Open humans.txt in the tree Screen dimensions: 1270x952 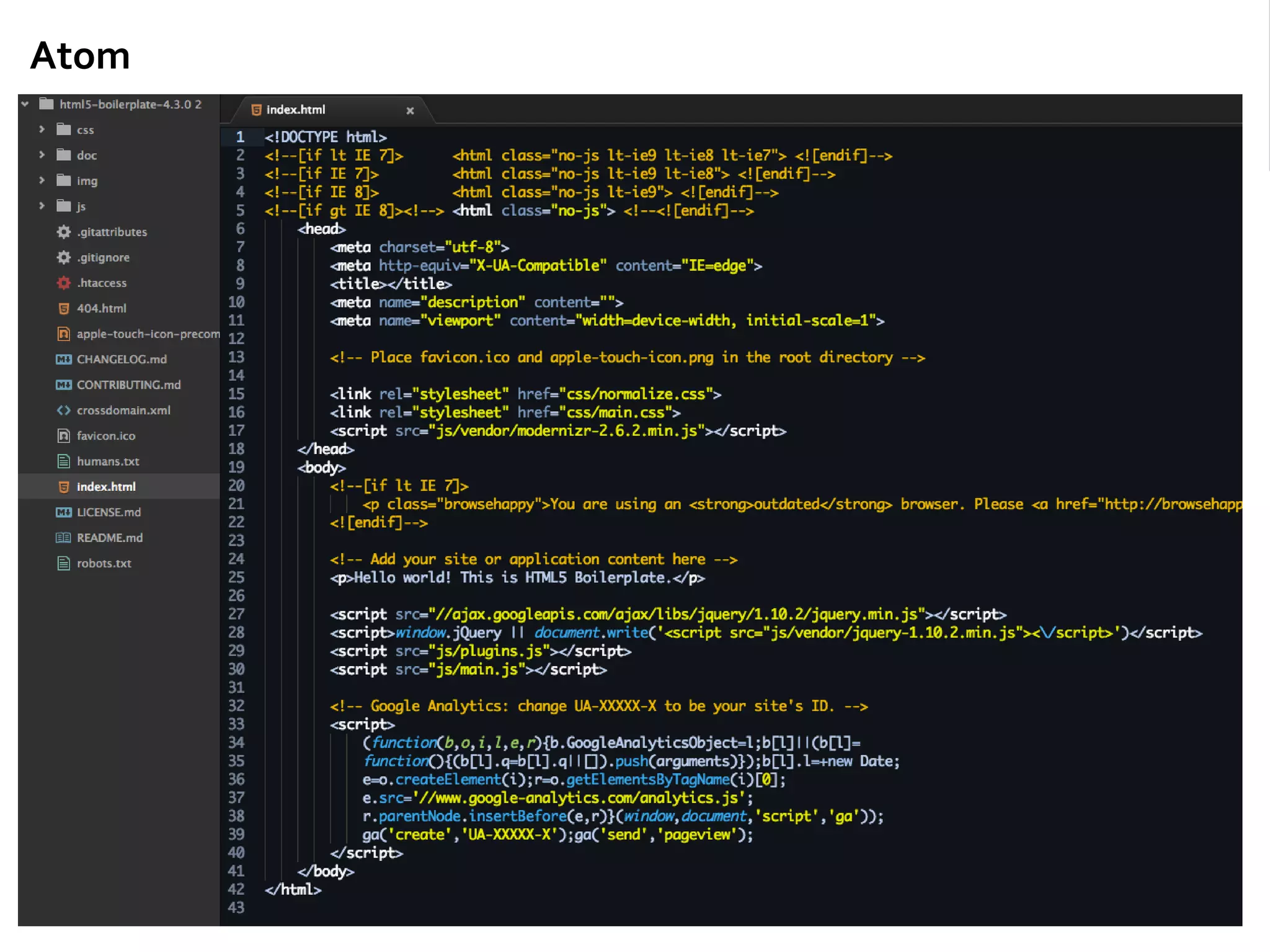[108, 461]
